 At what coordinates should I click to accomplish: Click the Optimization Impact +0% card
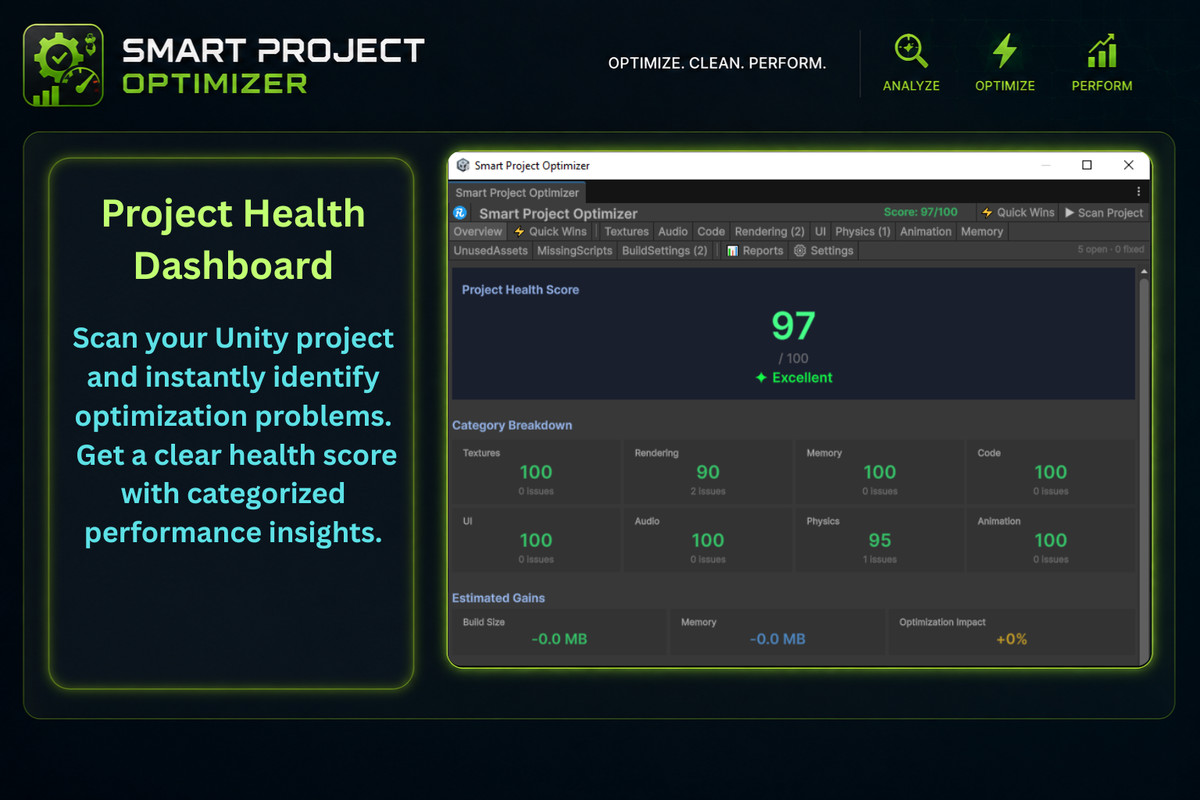tap(1012, 632)
